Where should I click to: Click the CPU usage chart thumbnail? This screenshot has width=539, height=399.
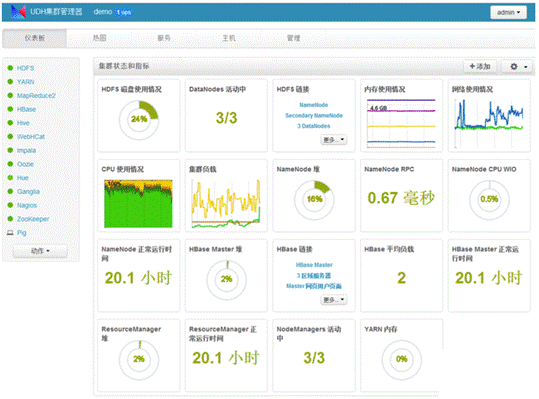(x=138, y=203)
